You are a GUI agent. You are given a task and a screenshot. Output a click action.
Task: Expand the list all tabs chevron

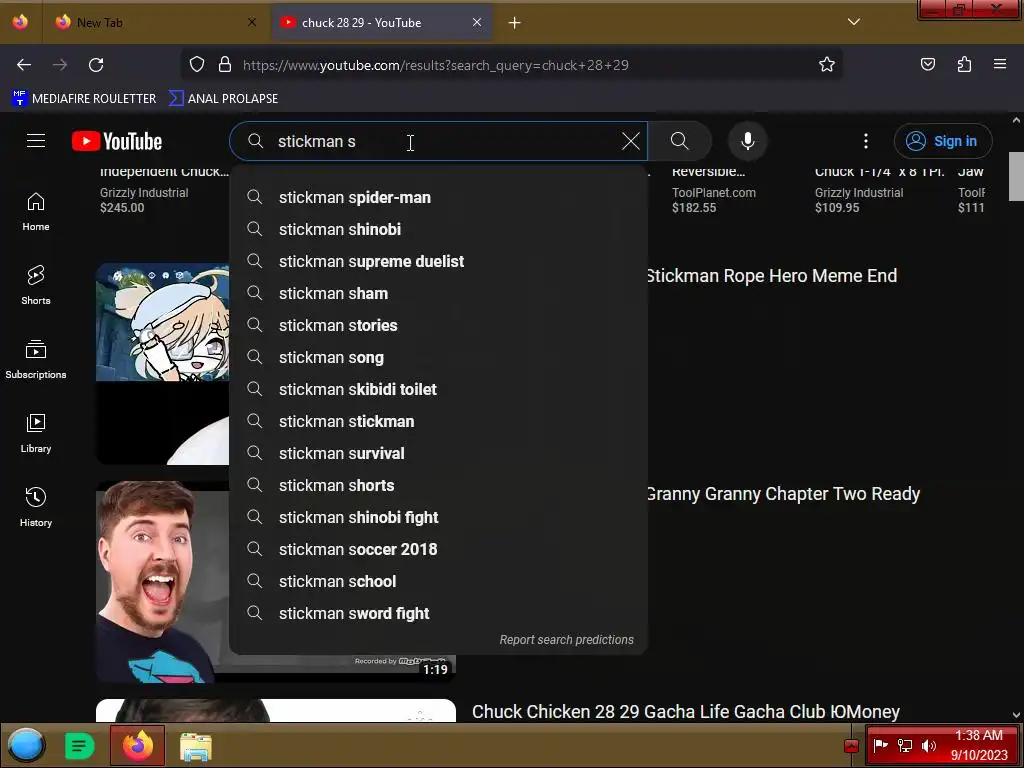[x=854, y=22]
